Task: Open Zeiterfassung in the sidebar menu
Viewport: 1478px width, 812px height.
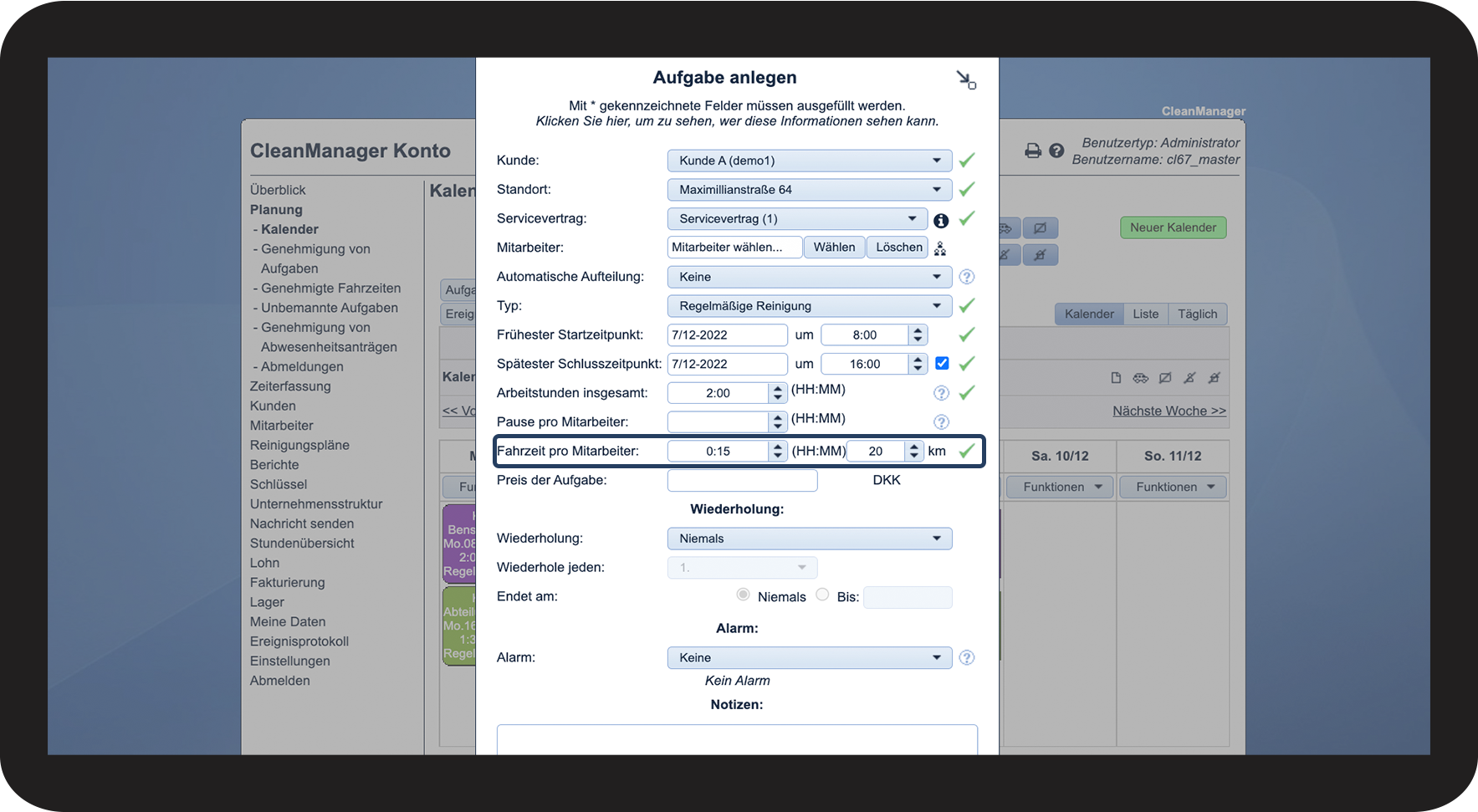Action: pyautogui.click(x=290, y=386)
